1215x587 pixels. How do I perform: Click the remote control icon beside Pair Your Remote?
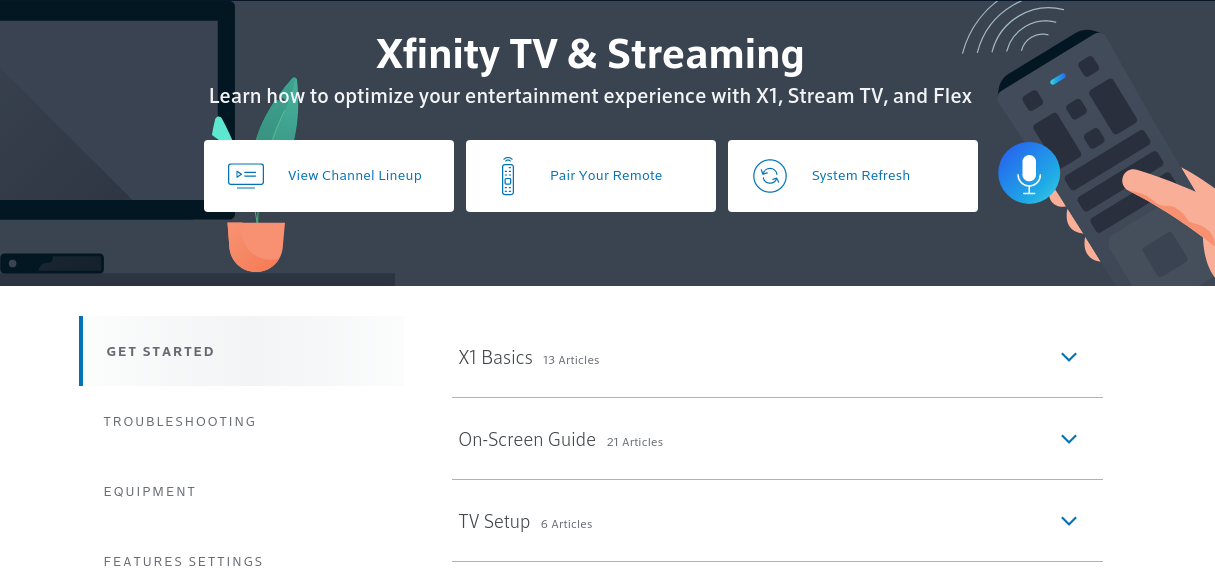tap(510, 175)
